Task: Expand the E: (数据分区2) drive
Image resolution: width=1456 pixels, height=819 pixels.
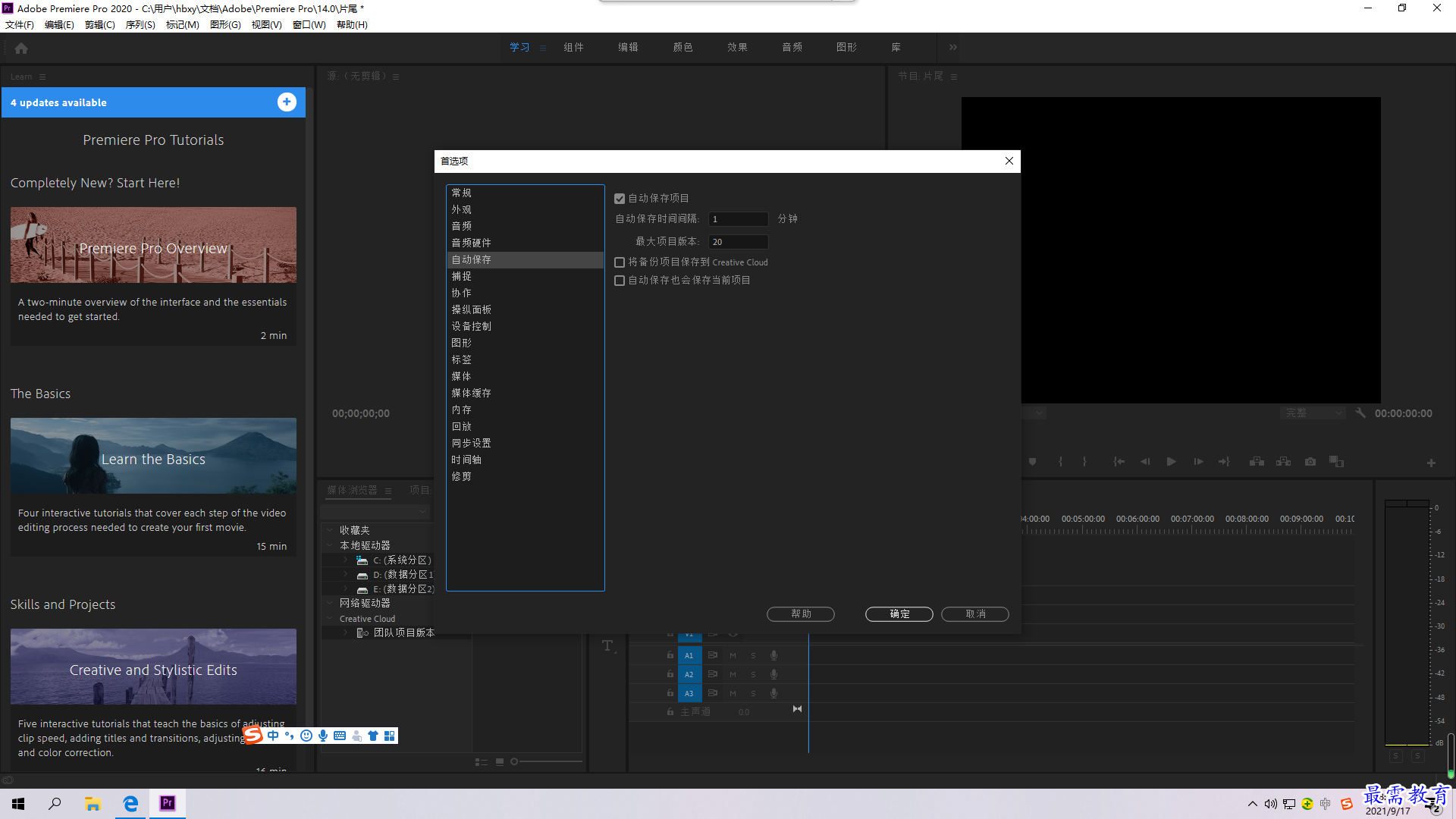Action: point(346,589)
